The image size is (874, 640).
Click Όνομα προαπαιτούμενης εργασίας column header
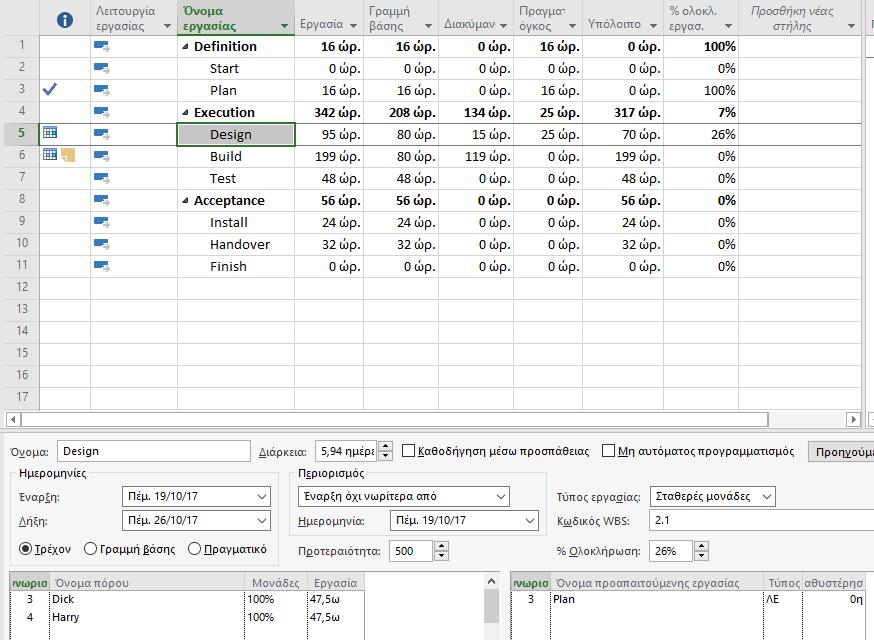(657, 583)
